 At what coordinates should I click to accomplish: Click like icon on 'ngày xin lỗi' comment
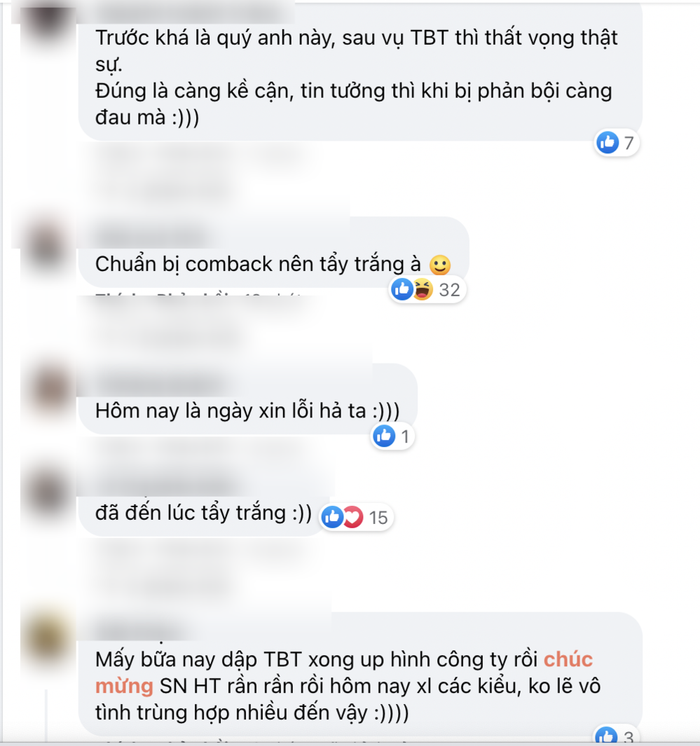click(x=384, y=436)
